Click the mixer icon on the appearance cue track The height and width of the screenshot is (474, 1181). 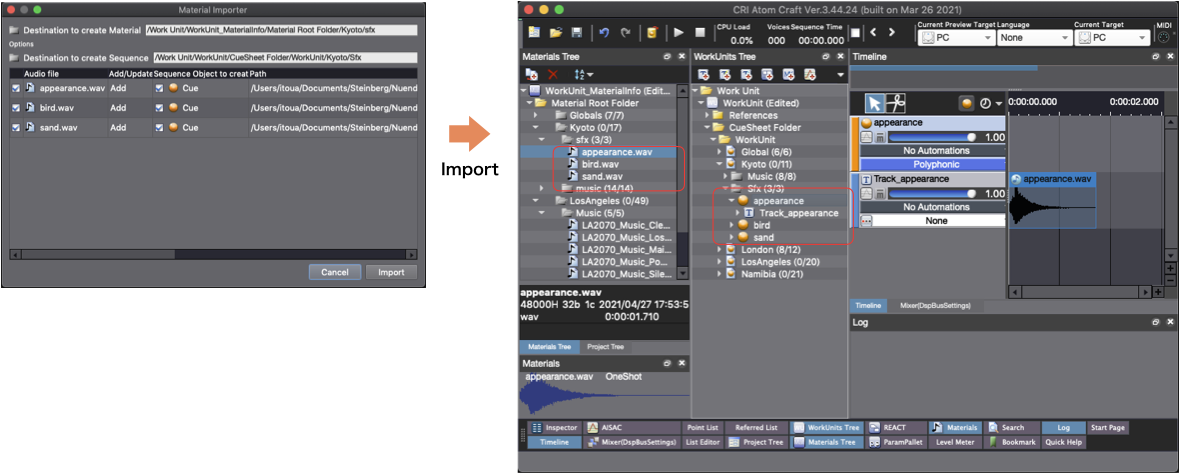(880, 137)
